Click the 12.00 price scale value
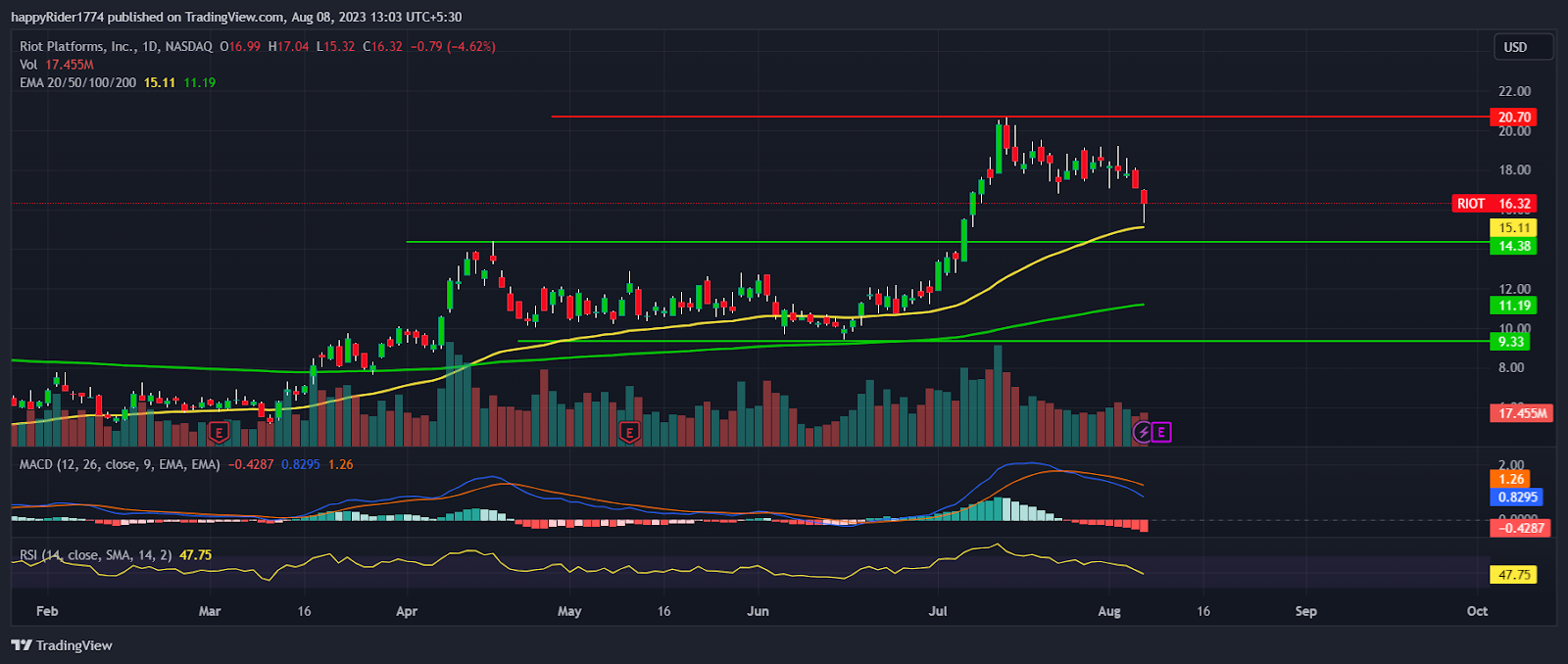Image resolution: width=1568 pixels, height=664 pixels. (1514, 289)
